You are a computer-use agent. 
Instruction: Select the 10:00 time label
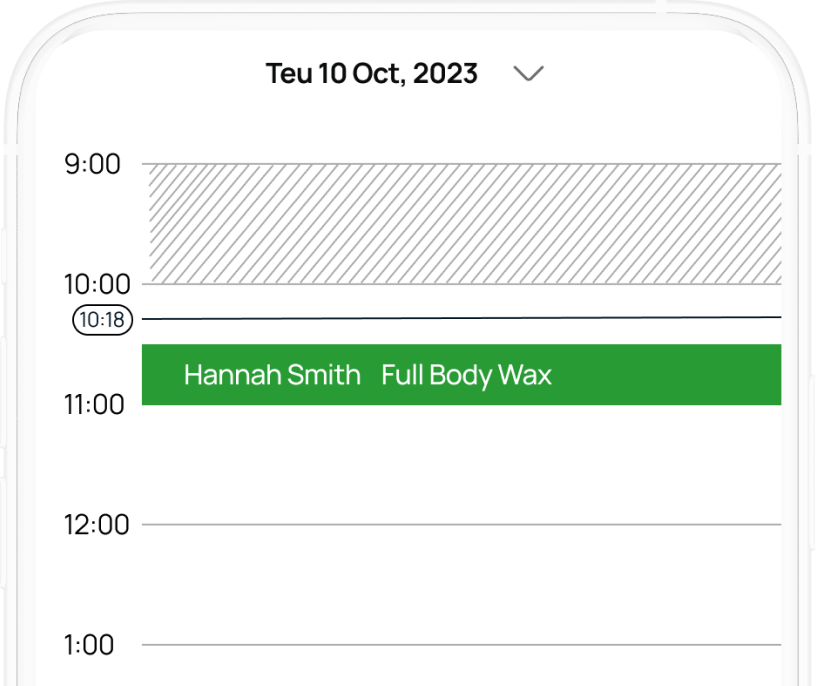tap(97, 284)
